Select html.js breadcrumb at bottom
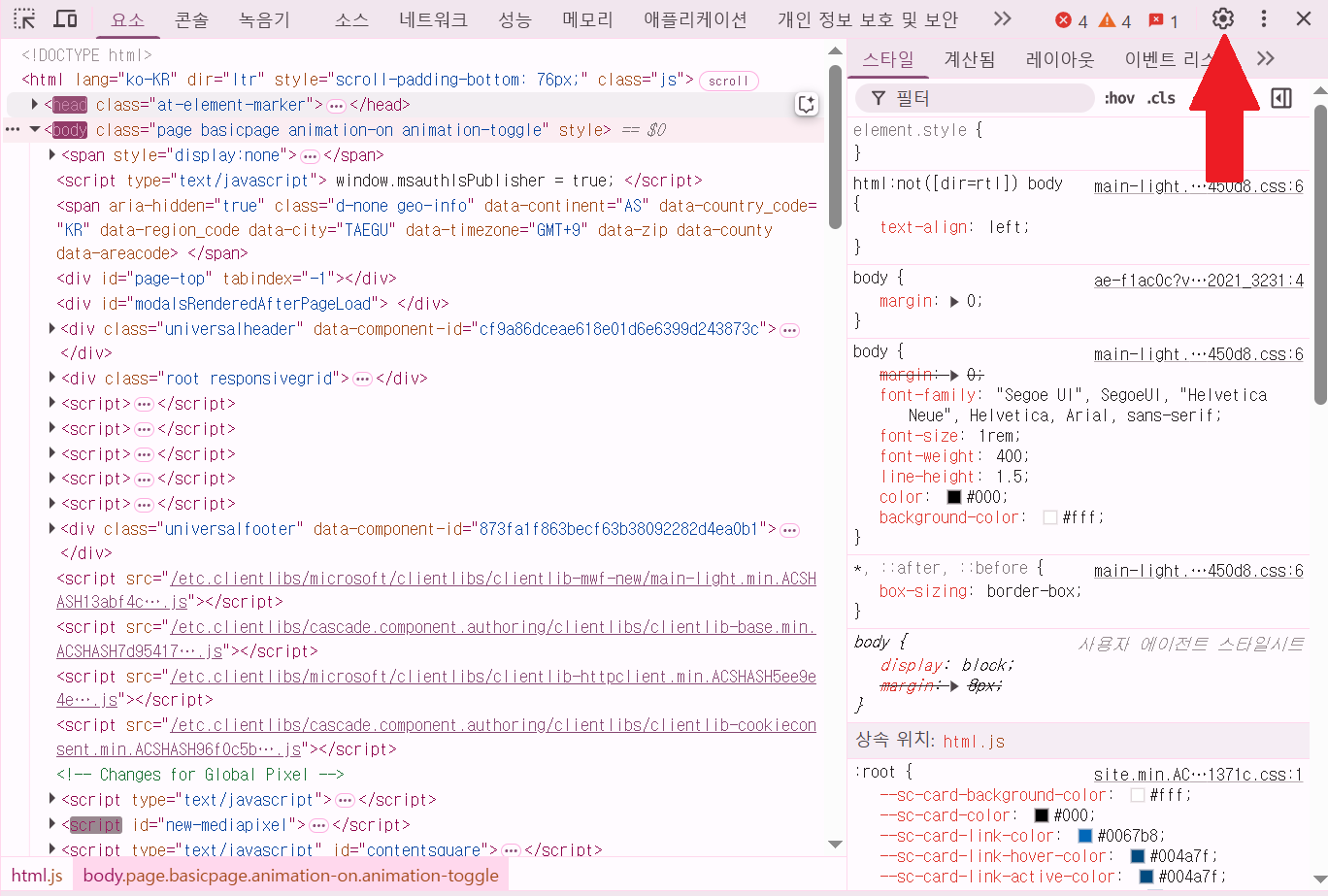 pos(37,876)
